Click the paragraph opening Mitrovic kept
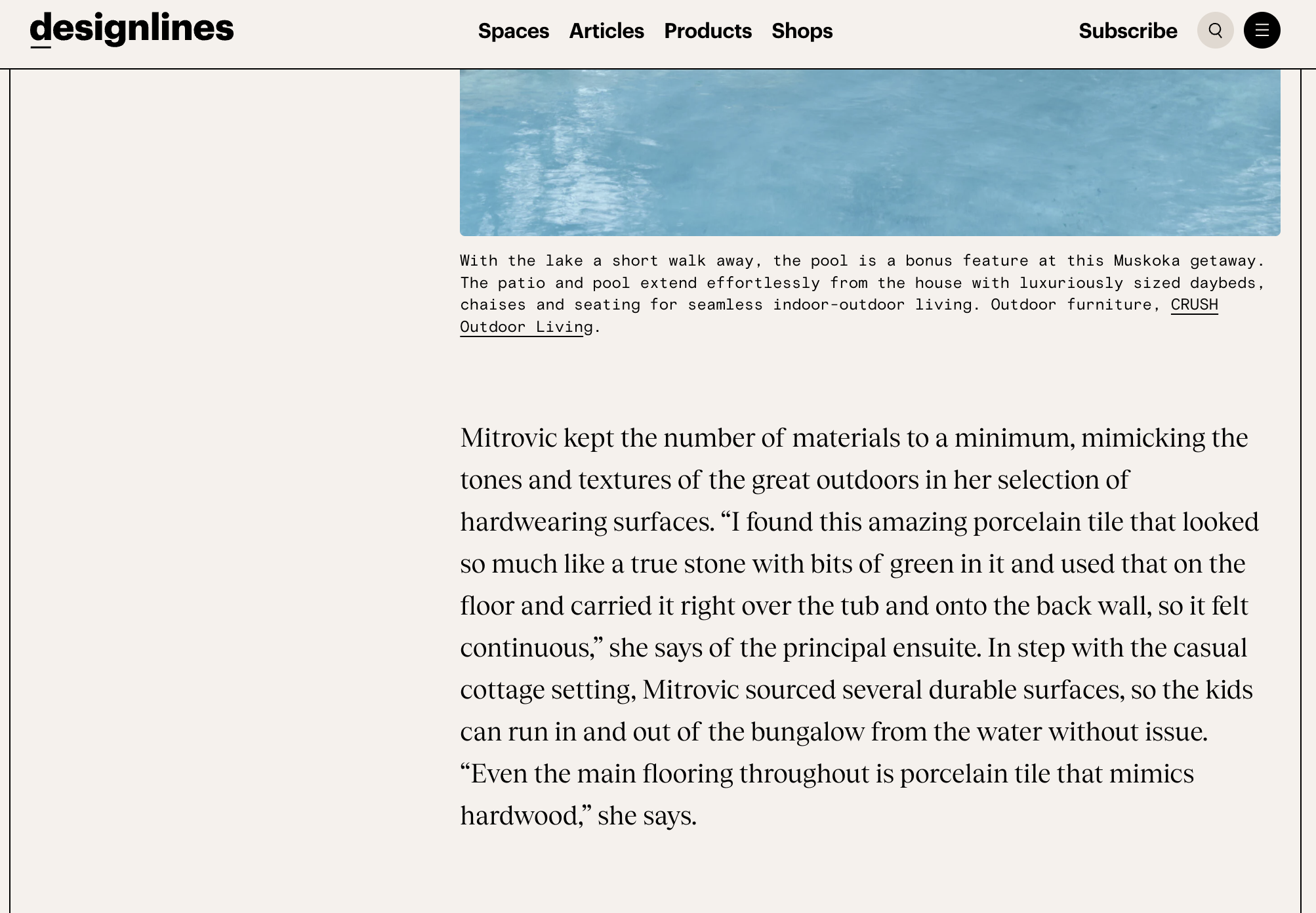 tap(859, 626)
